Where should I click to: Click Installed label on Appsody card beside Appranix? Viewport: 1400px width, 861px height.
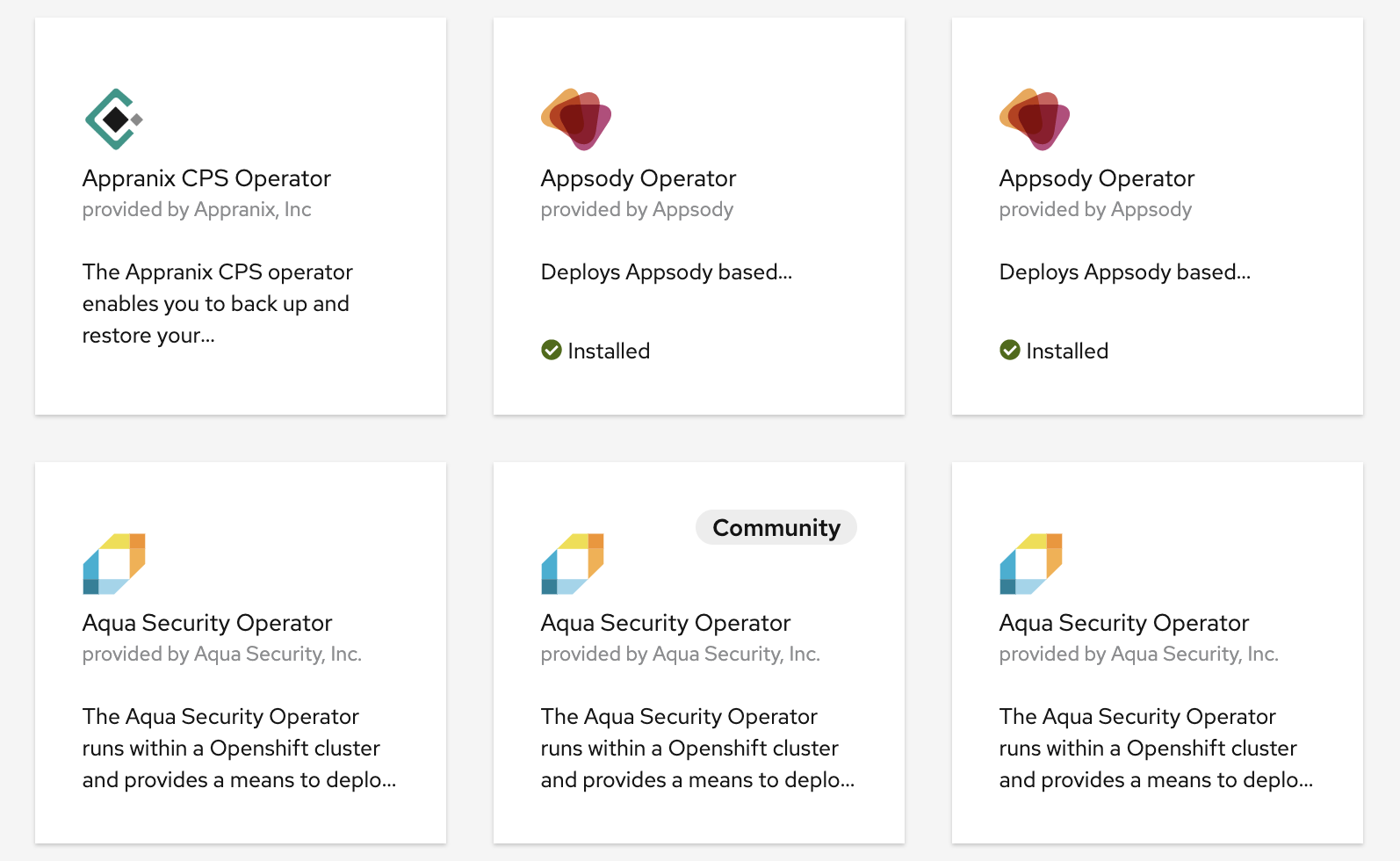point(609,351)
